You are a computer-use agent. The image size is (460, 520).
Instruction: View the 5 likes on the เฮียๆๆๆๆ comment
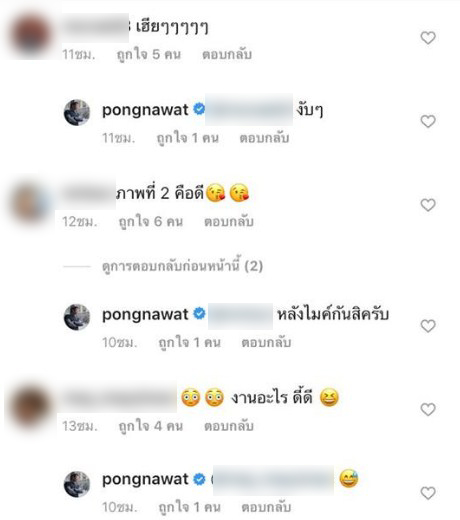(148, 55)
